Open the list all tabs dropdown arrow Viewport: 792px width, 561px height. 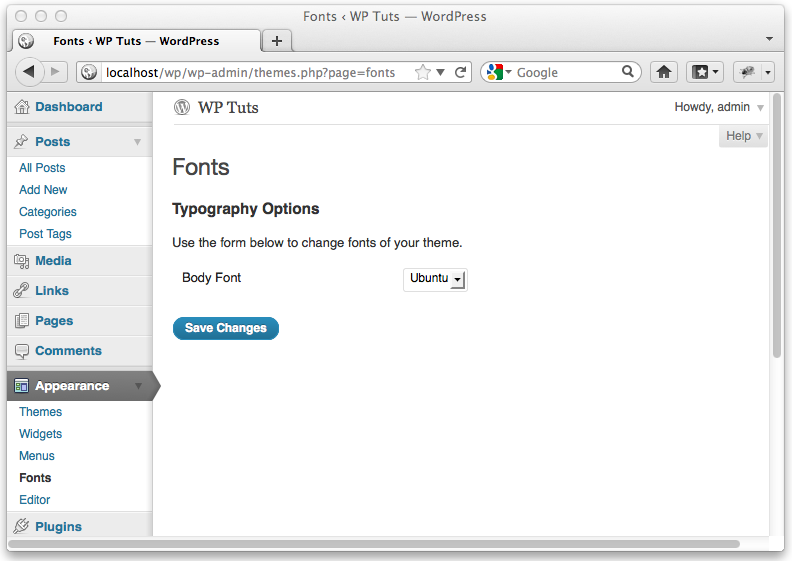[x=769, y=39]
